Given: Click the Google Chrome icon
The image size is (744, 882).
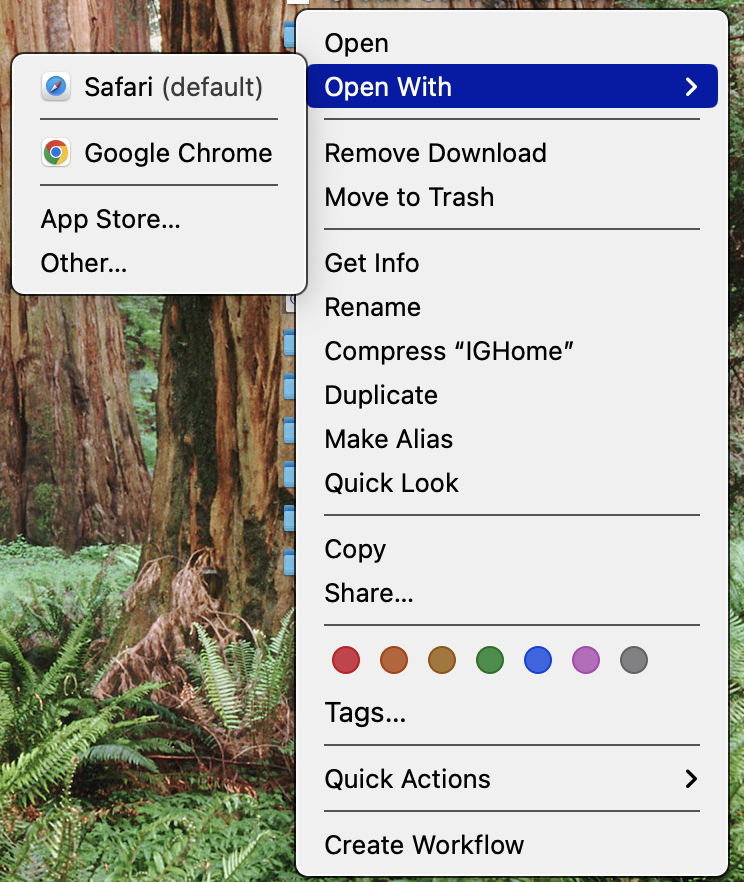Looking at the screenshot, I should [56, 152].
